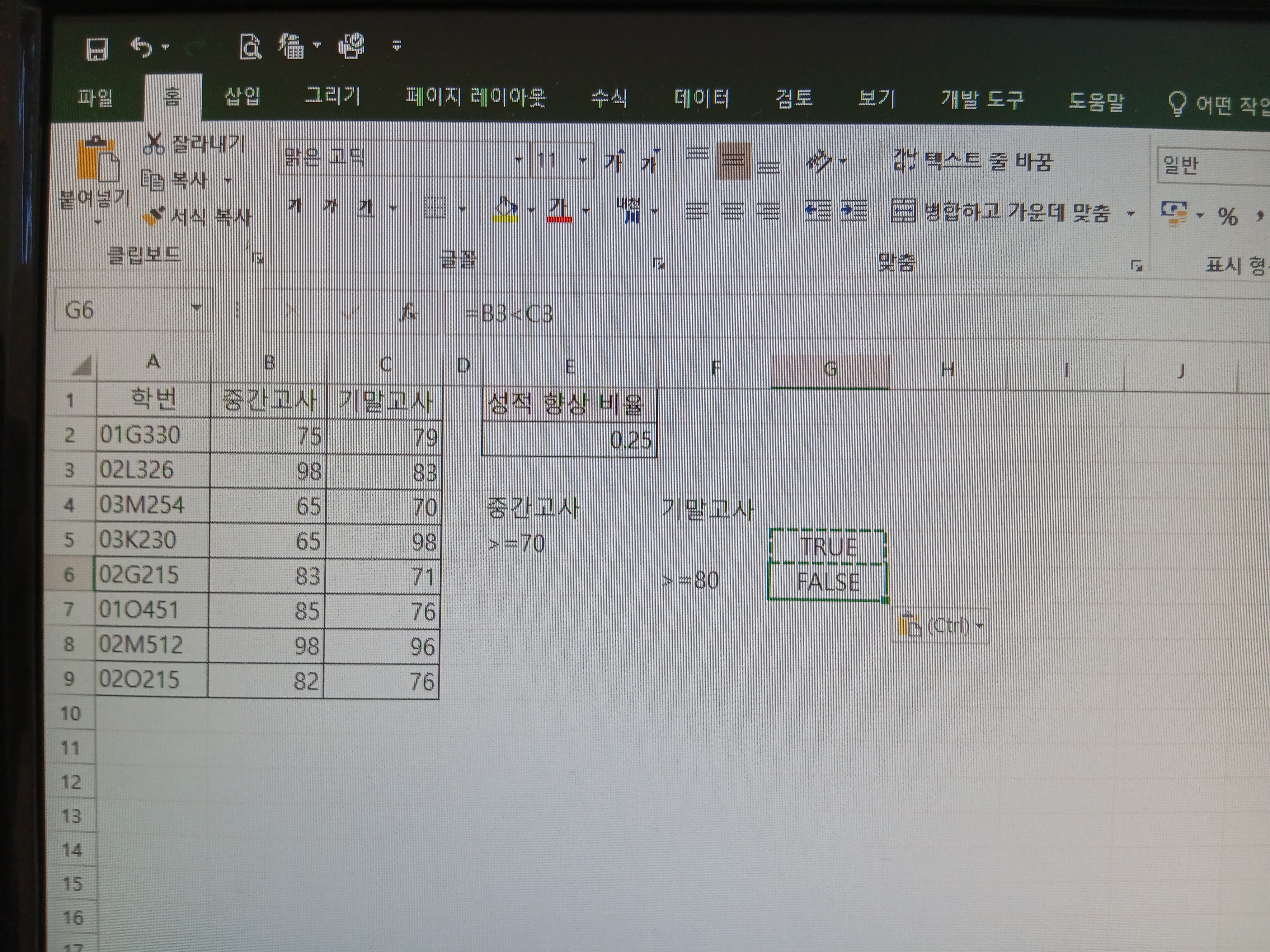Click the percent style % button
Image resolution: width=1270 pixels, height=952 pixels.
pos(1228,216)
